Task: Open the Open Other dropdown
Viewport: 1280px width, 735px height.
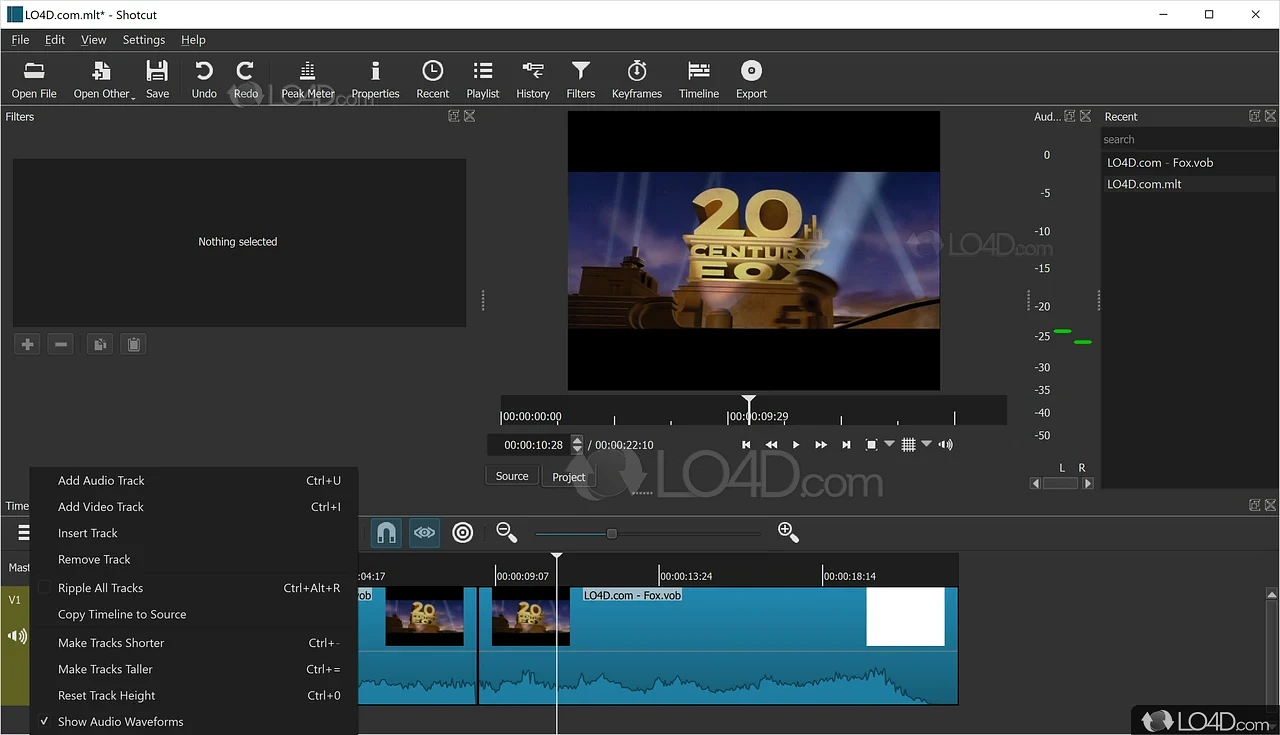Action: coord(102,80)
